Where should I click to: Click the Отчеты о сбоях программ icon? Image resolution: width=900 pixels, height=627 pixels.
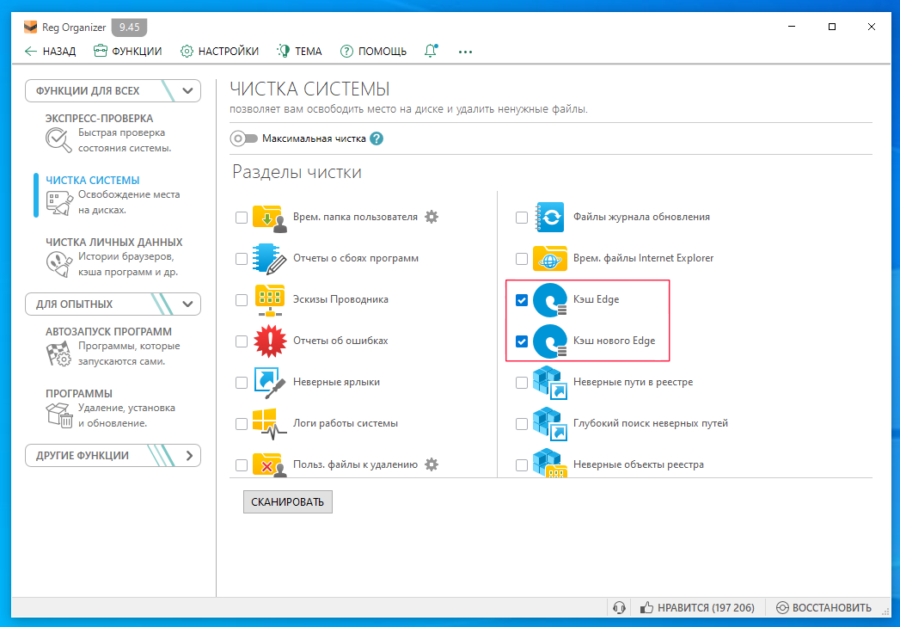point(269,259)
